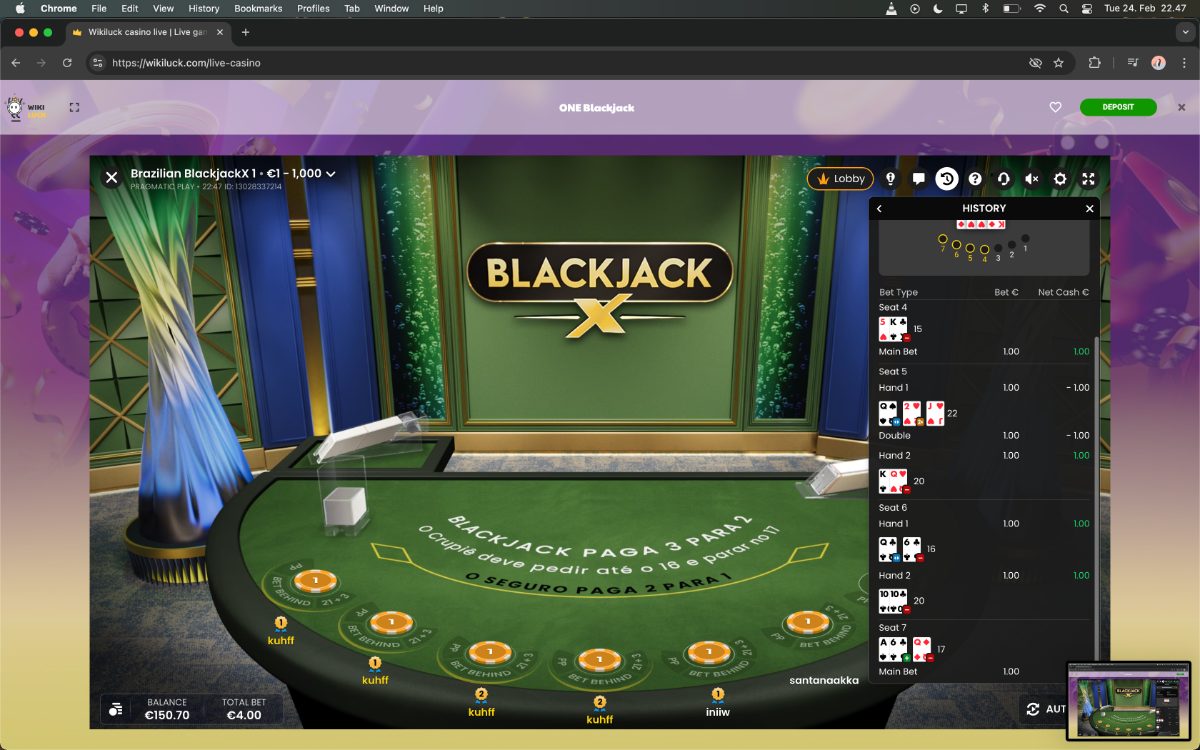Select the Wikiluck casino live browser tab

pyautogui.click(x=150, y=32)
